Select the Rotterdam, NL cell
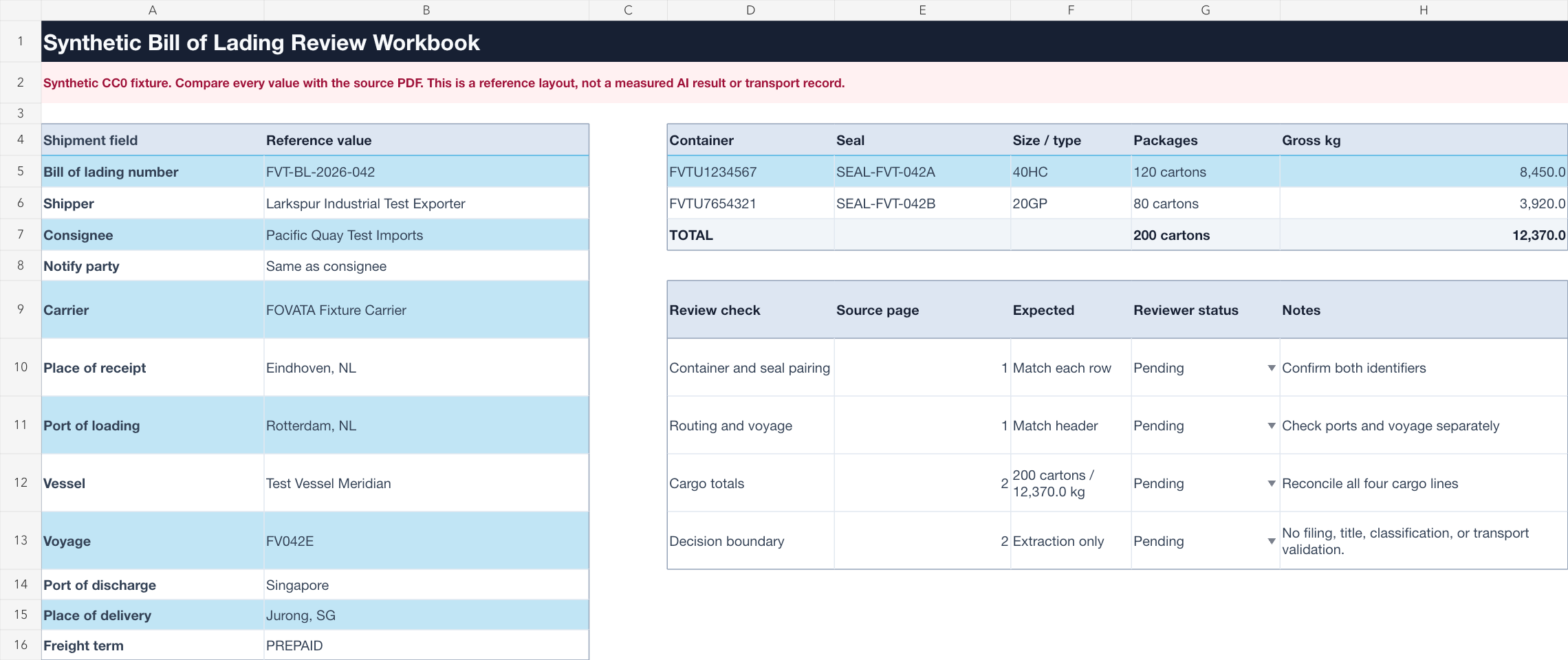Viewport: 1568px width, 660px height. 426,425
